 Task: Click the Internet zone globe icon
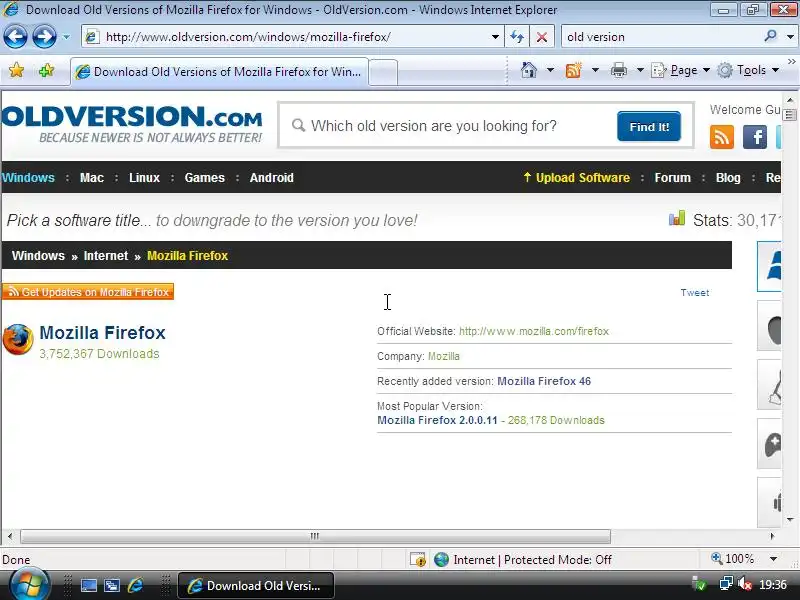441,560
